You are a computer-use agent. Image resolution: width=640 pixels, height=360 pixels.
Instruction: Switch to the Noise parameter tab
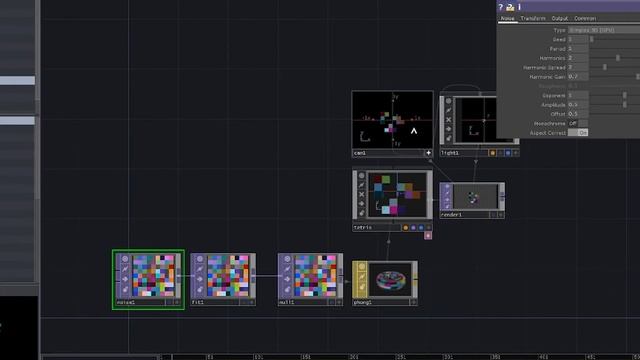(x=507, y=18)
